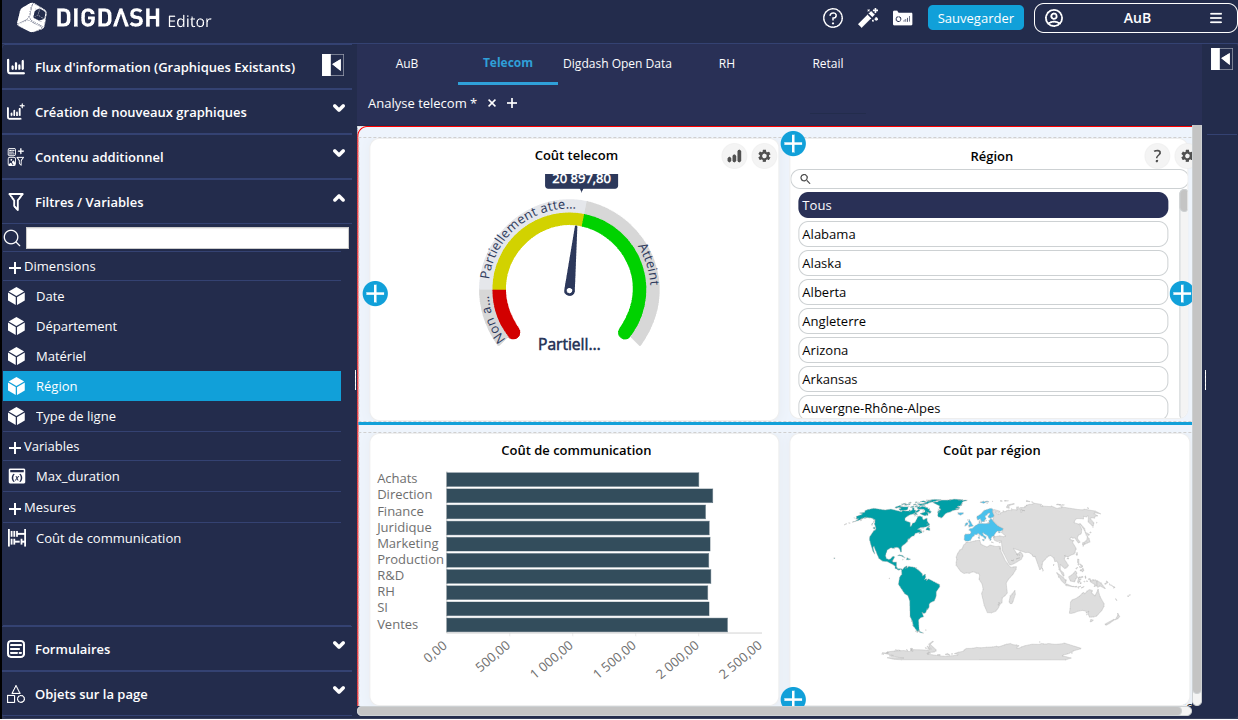This screenshot has width=1238, height=720.
Task: Expand Création de nouveaux graphiques section
Action: pyautogui.click(x=339, y=109)
